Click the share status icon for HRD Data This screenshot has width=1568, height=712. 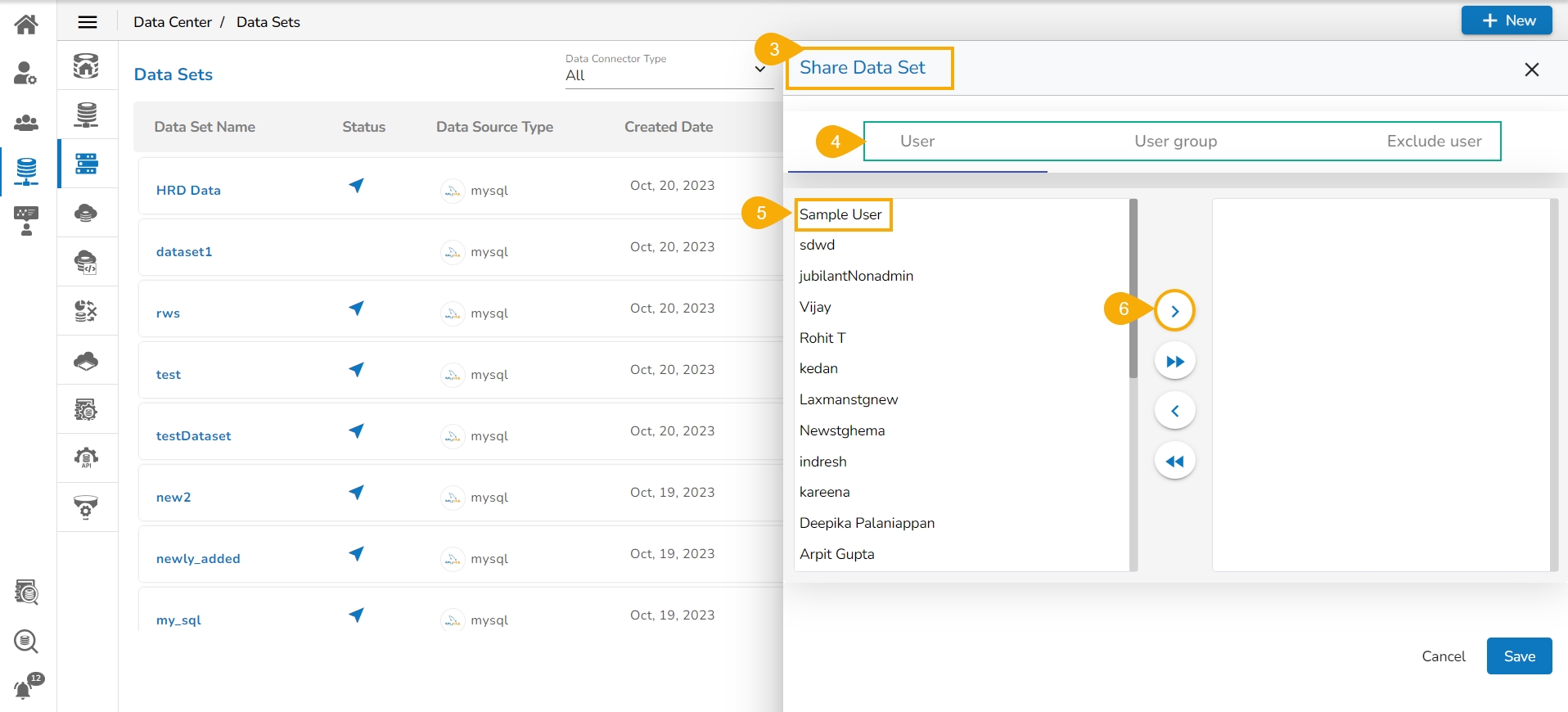pyautogui.click(x=356, y=186)
